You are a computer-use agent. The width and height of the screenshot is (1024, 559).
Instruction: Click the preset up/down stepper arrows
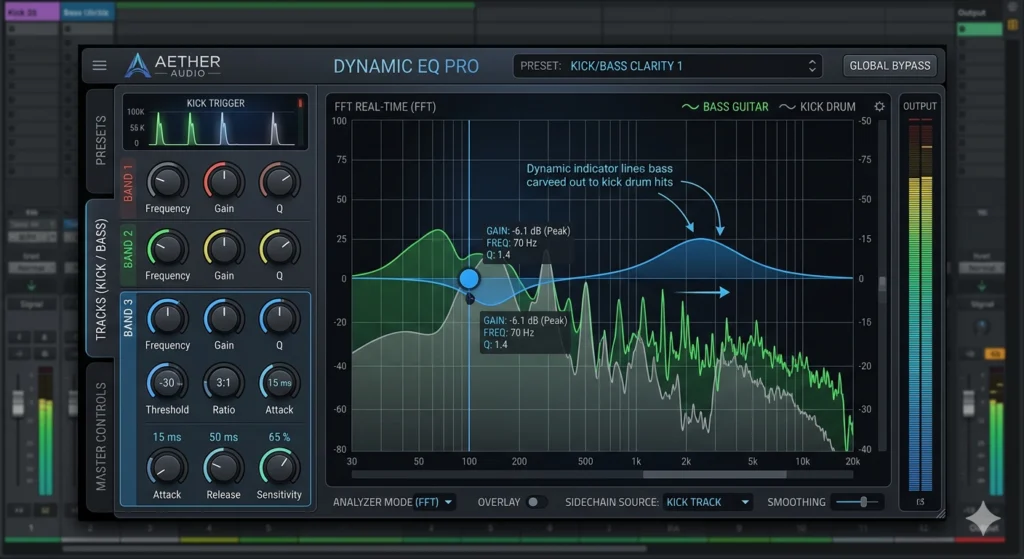click(812, 66)
